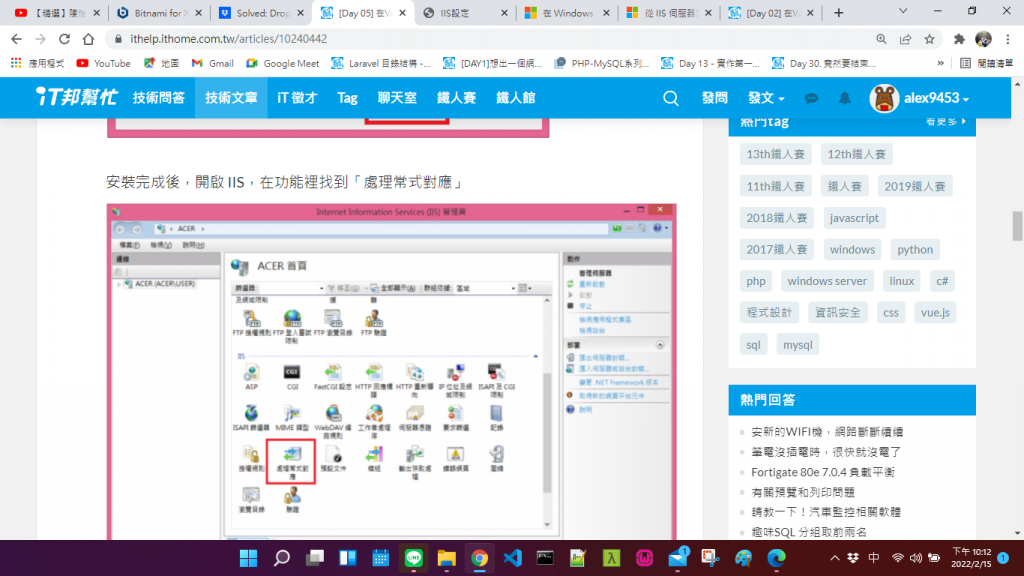Open File Explorer from the taskbar
This screenshot has width=1024, height=576.
pyautogui.click(x=446, y=558)
